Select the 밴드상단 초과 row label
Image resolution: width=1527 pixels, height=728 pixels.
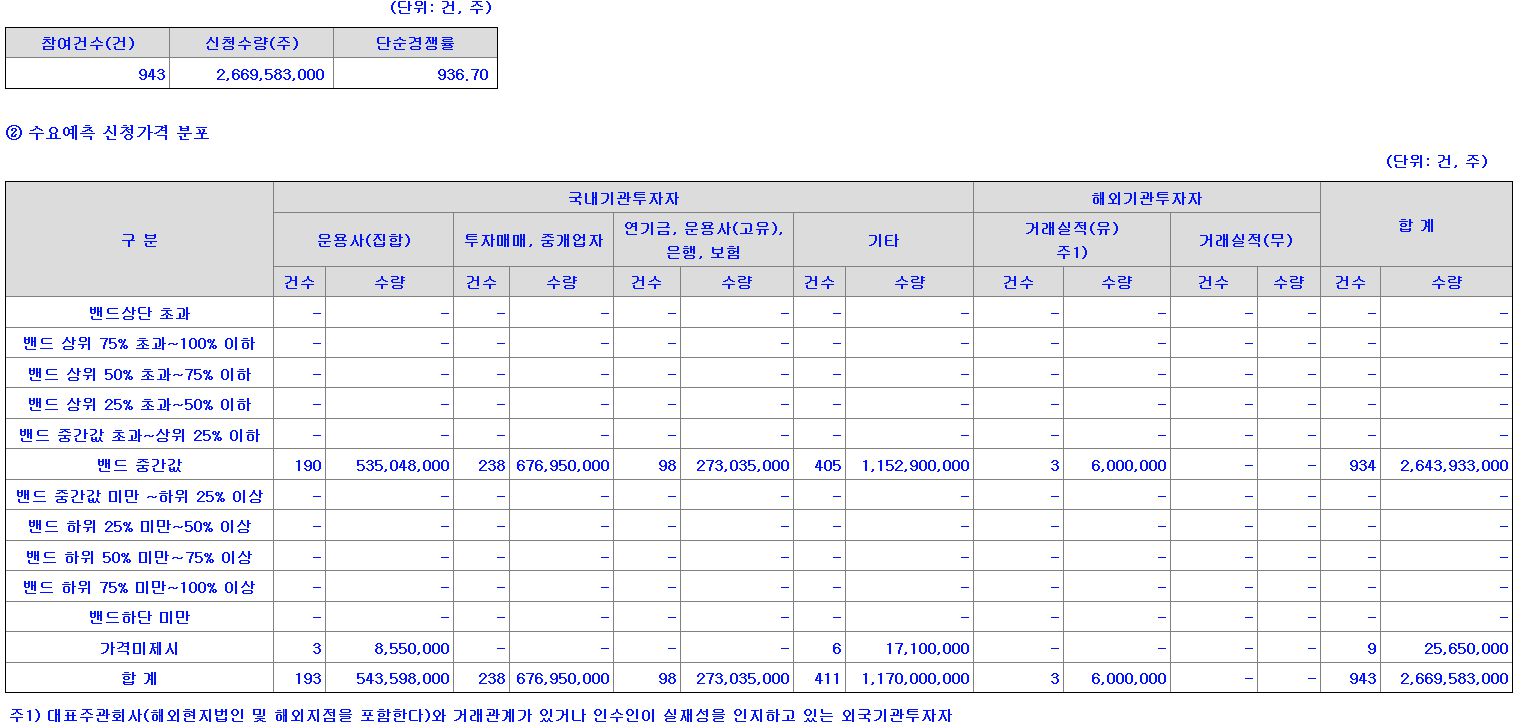tap(139, 314)
